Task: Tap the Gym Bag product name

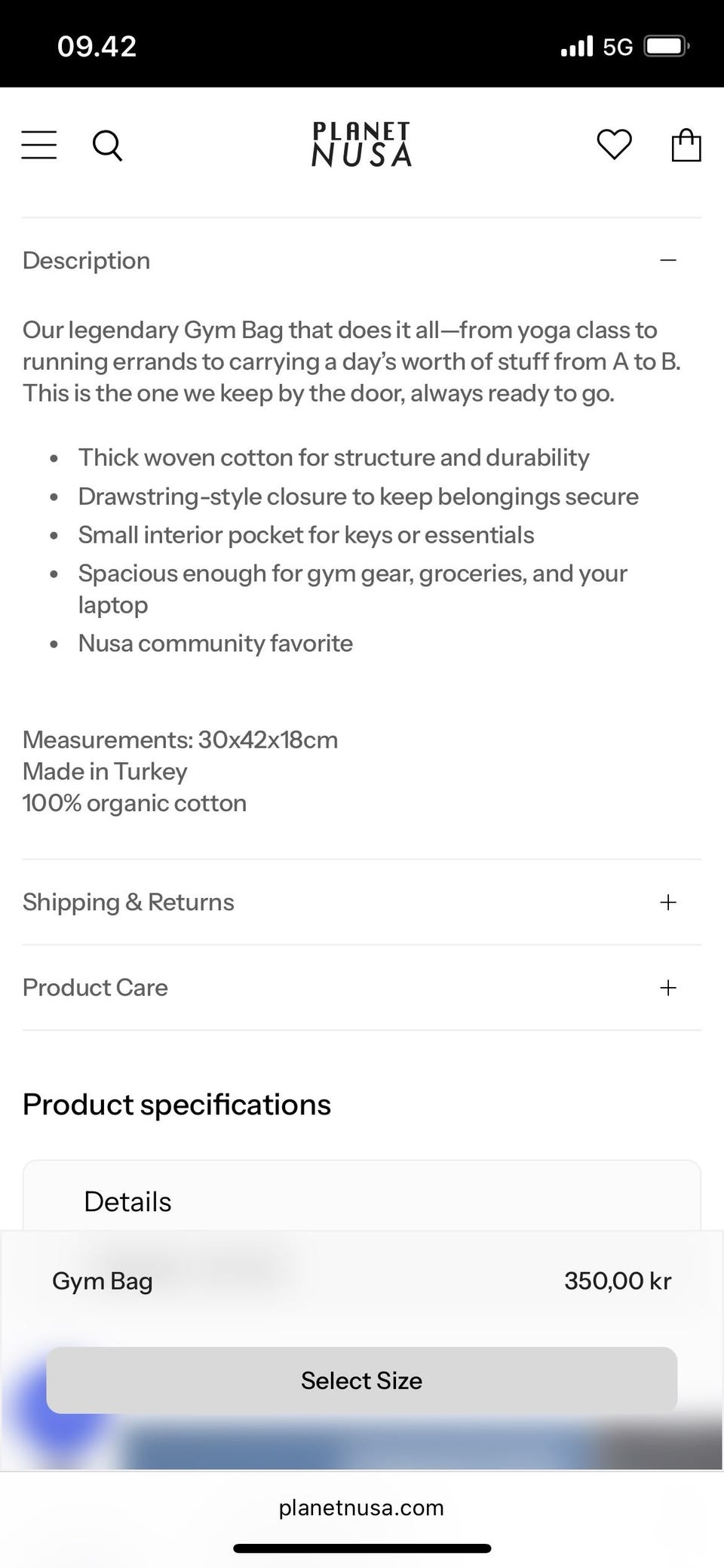Action: click(x=103, y=1281)
